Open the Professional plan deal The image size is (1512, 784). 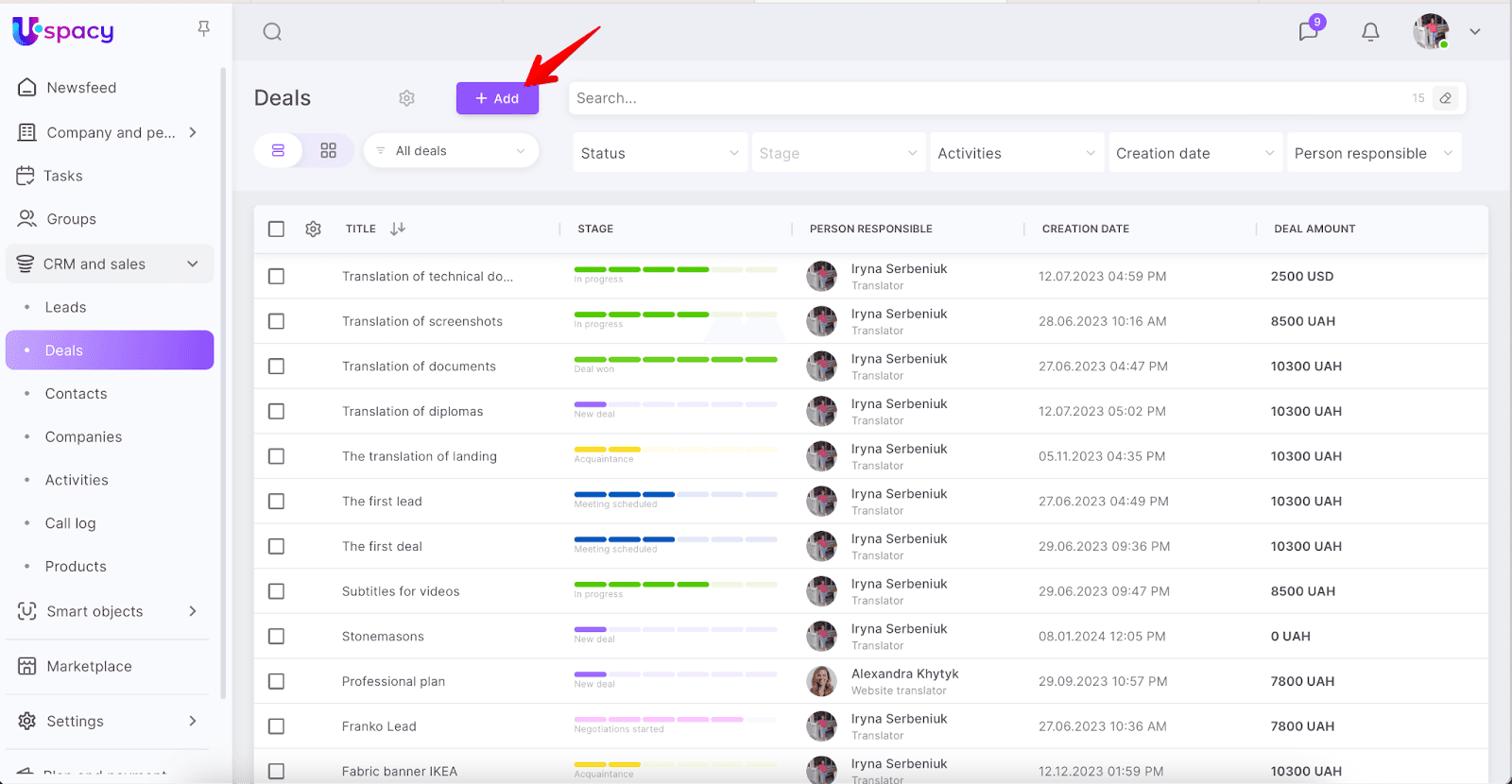click(x=393, y=681)
